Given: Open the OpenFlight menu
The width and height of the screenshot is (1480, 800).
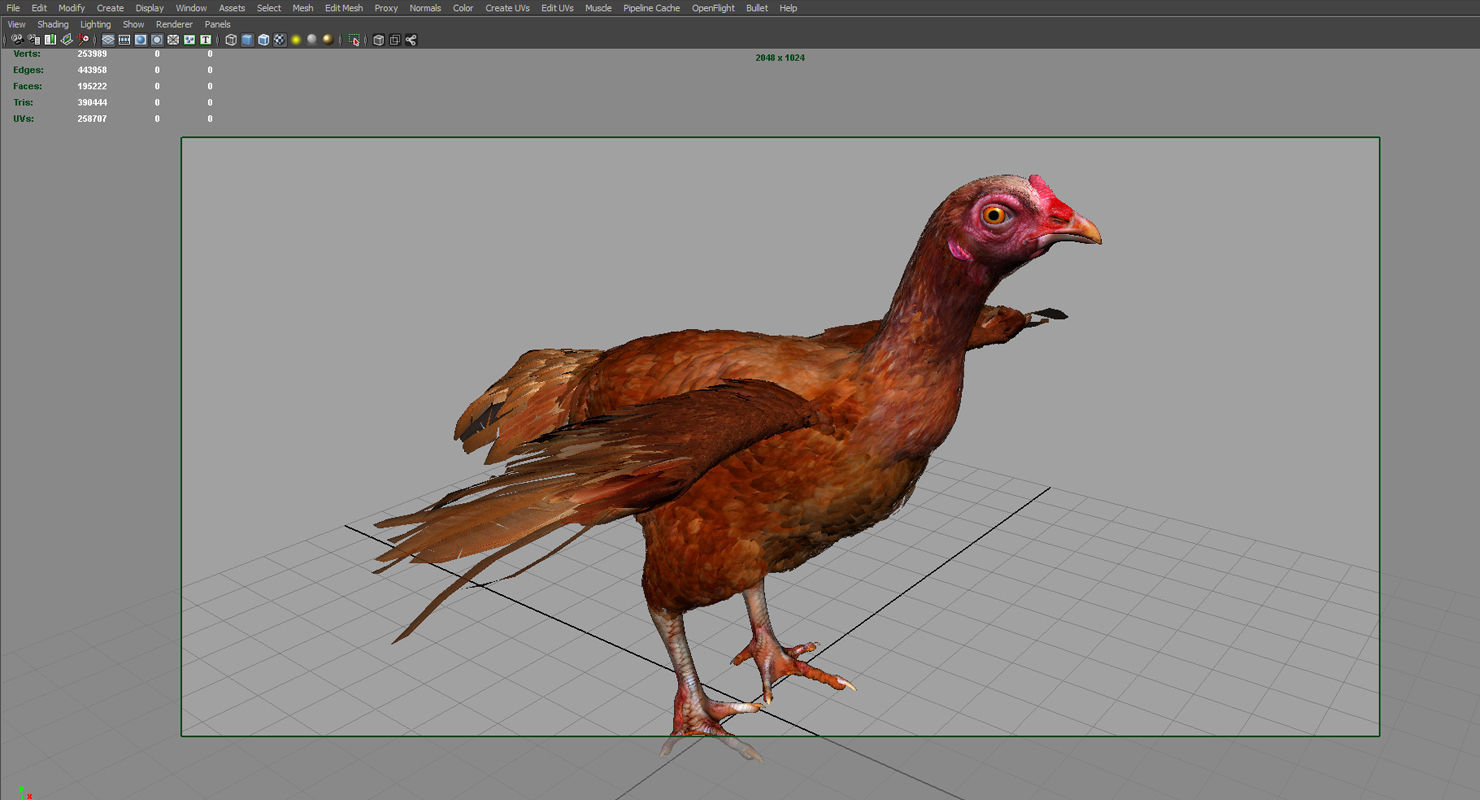Looking at the screenshot, I should (713, 8).
